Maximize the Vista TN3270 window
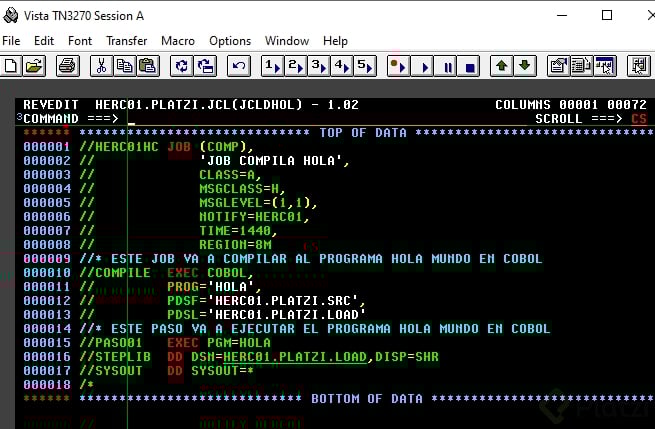655x429 pixels. (x=607, y=15)
